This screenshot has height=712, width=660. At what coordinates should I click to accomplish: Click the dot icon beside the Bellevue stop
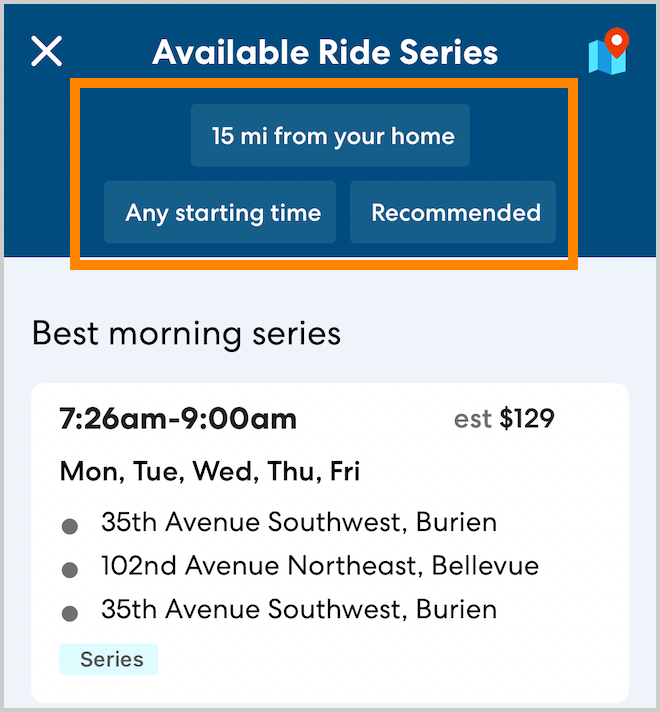pos(70,570)
